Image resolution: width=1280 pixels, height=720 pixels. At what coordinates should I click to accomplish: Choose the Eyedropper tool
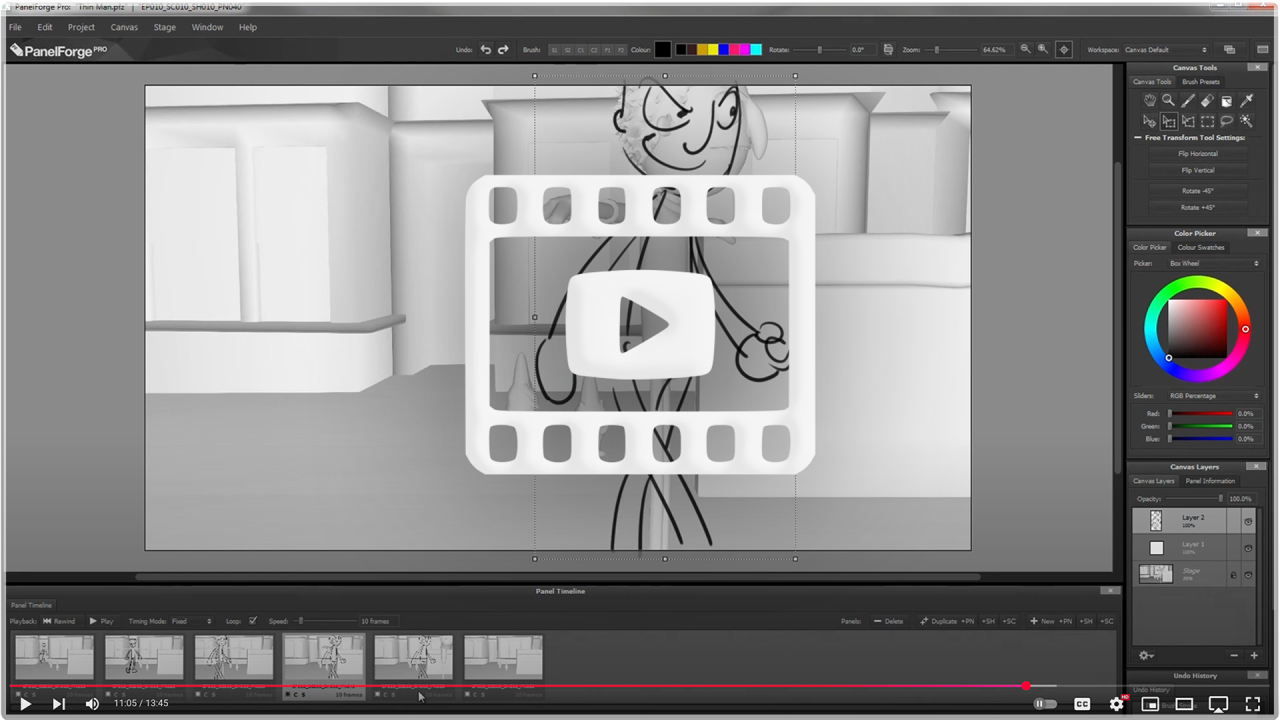pyautogui.click(x=1246, y=101)
